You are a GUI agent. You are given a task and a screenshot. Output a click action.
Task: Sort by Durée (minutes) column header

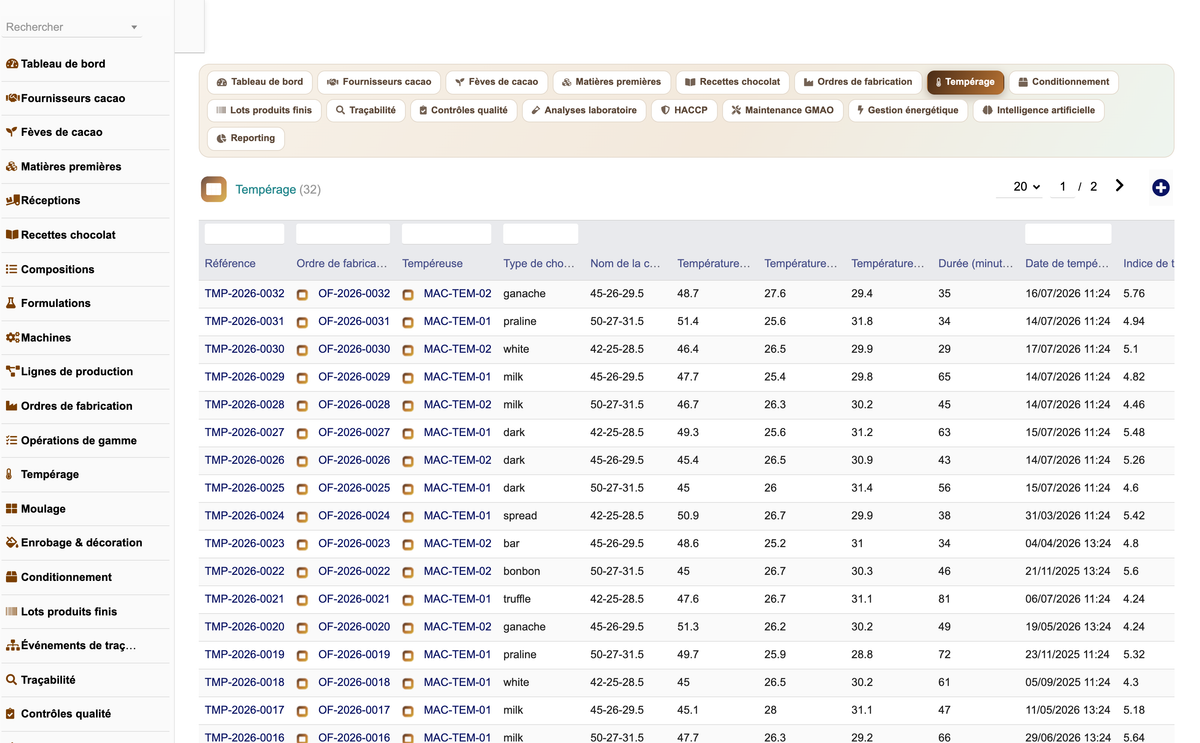pos(975,264)
